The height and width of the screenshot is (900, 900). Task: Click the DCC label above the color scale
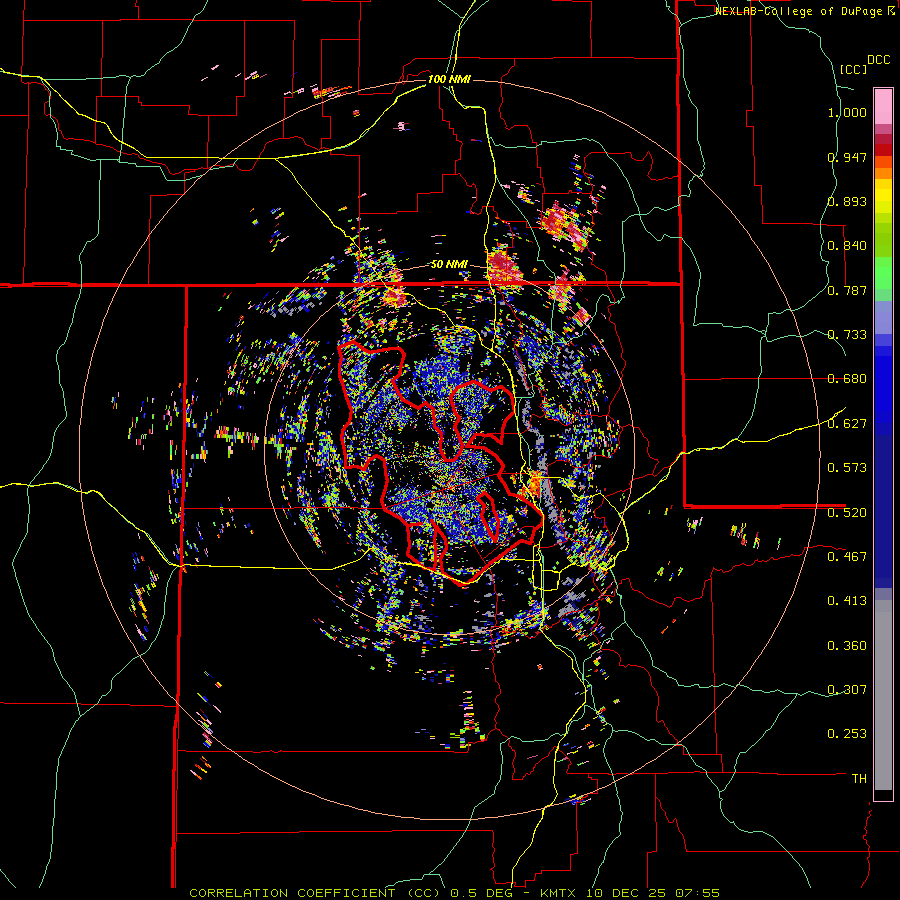878,60
